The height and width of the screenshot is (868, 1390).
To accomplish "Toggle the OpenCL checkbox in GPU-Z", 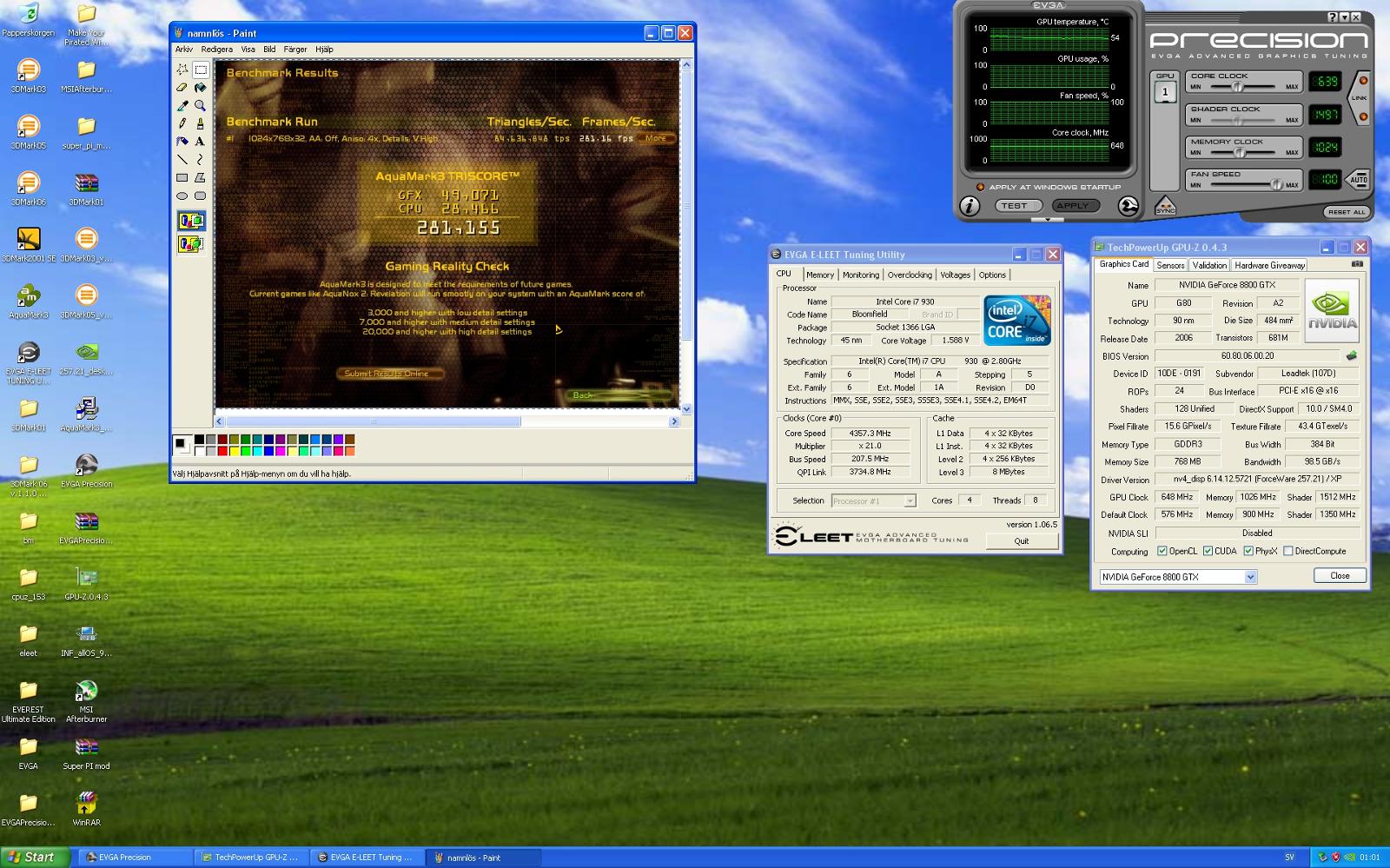I will pos(1162,551).
